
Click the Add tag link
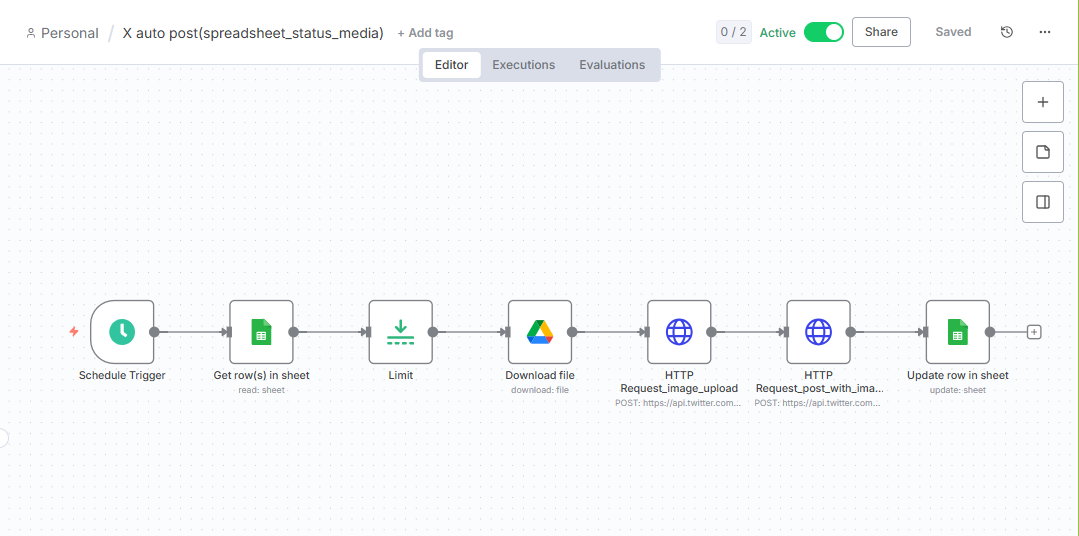point(425,33)
